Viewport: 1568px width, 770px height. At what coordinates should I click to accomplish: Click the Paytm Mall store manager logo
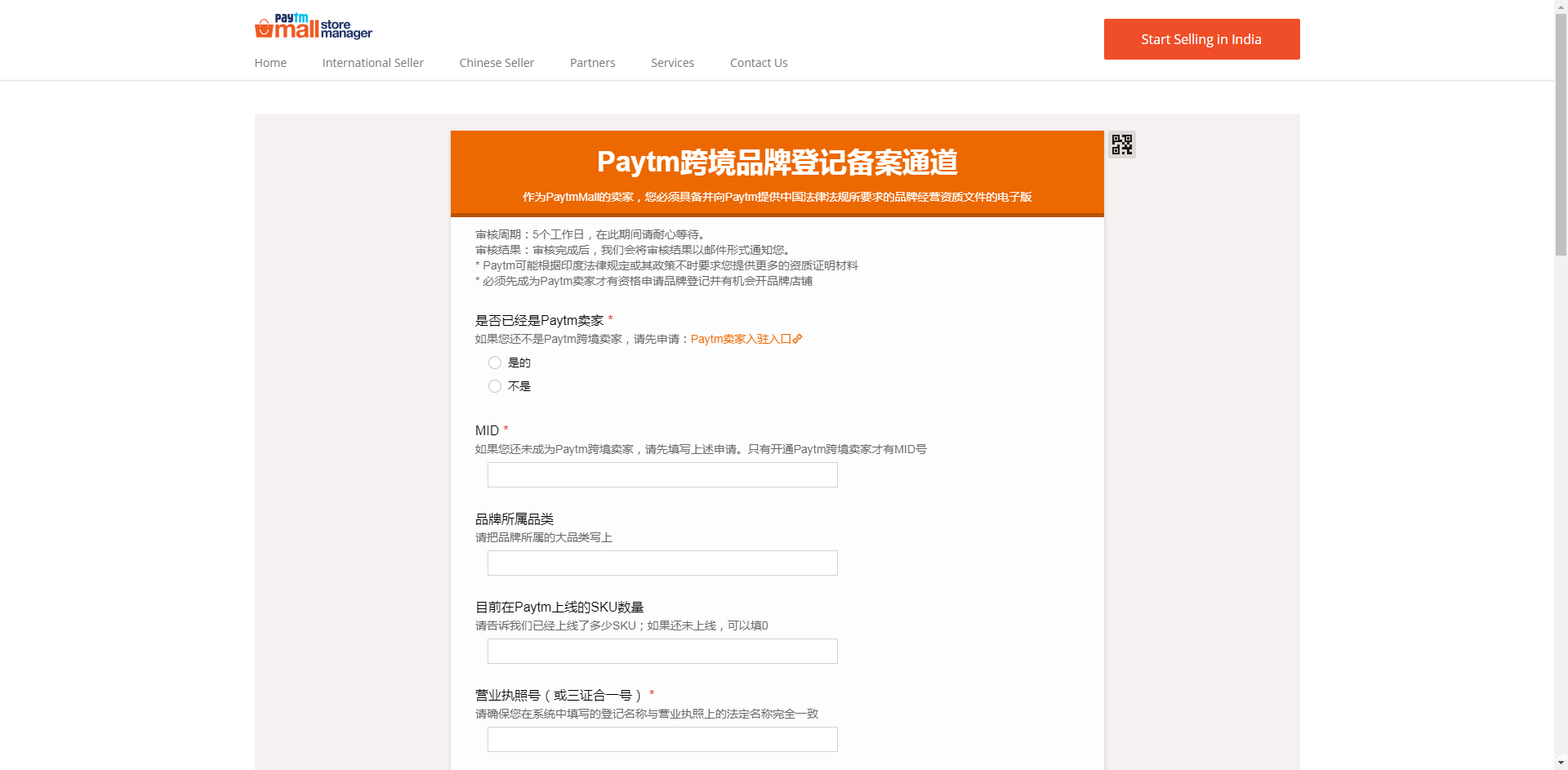click(313, 27)
